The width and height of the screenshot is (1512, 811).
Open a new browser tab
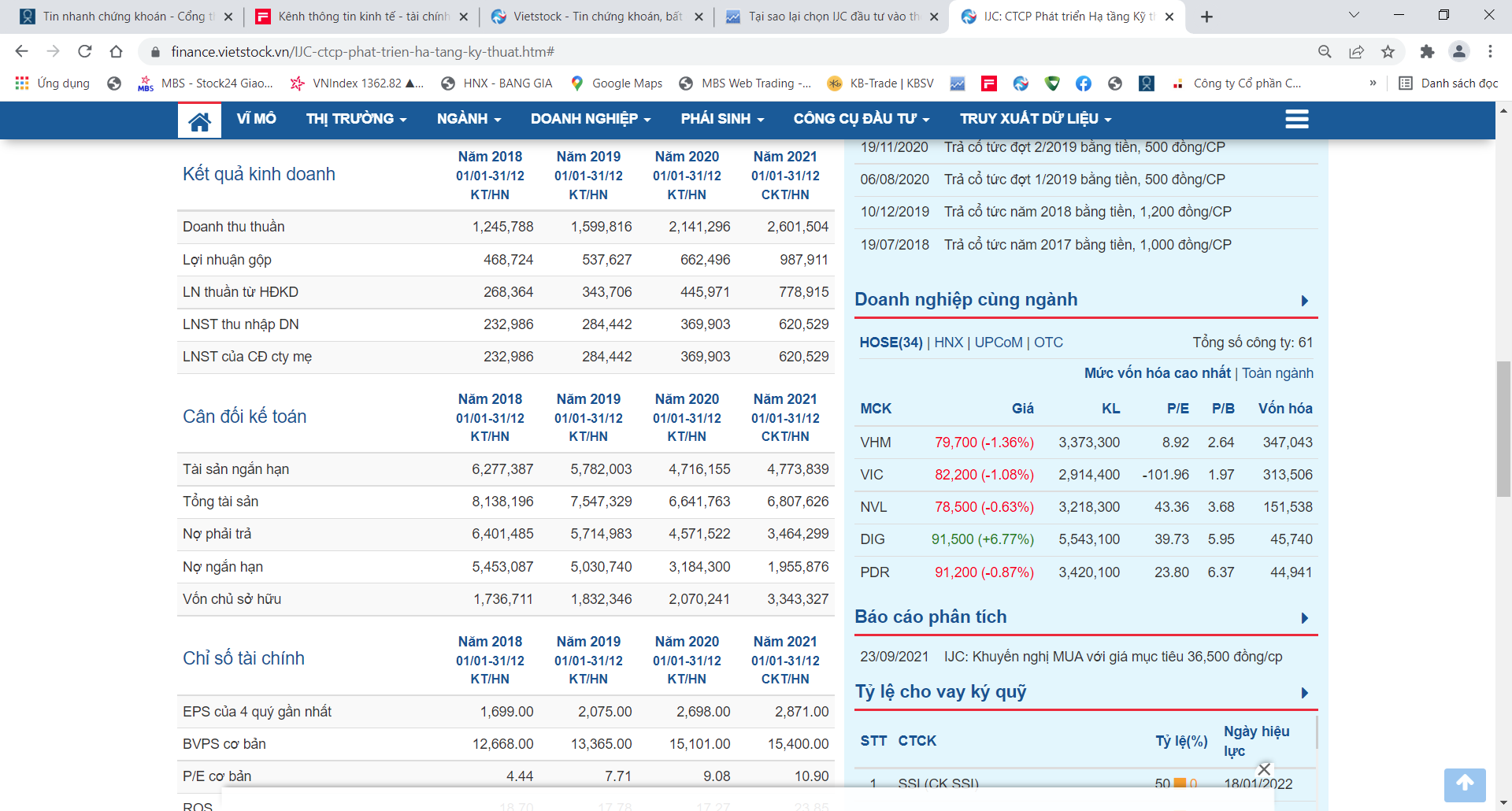(x=1206, y=17)
